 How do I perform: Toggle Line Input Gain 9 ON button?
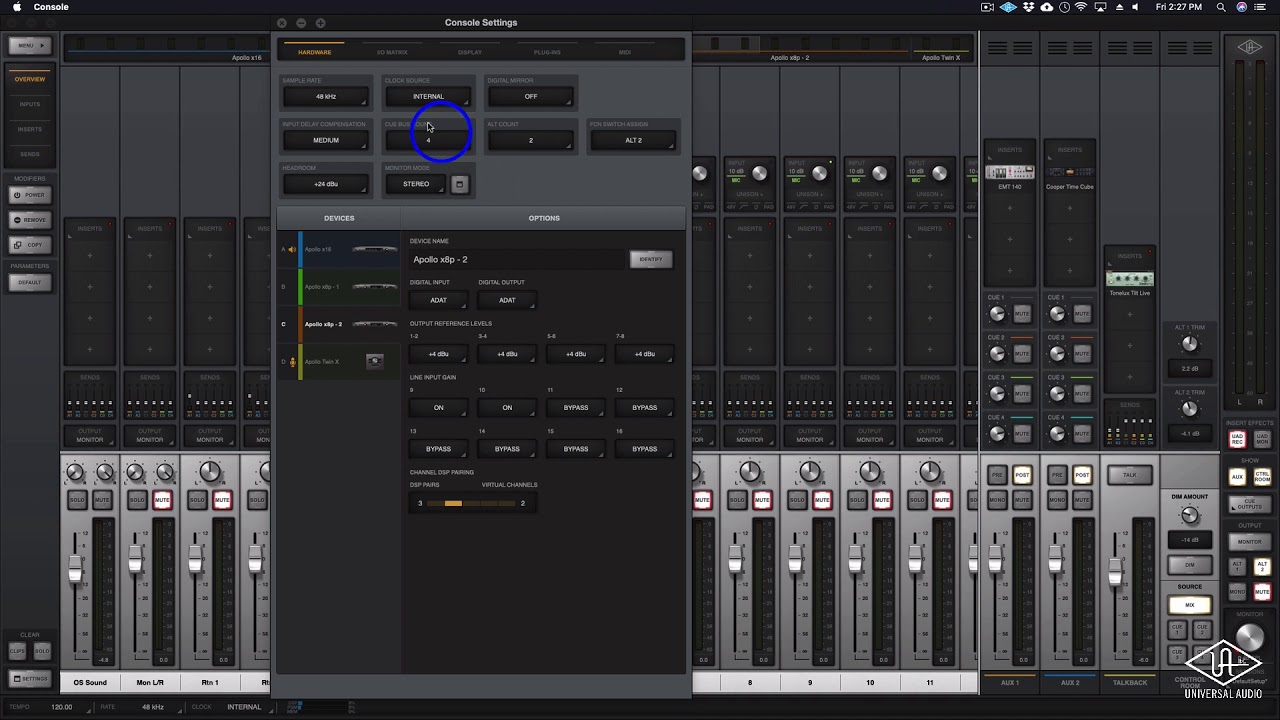pyautogui.click(x=438, y=408)
